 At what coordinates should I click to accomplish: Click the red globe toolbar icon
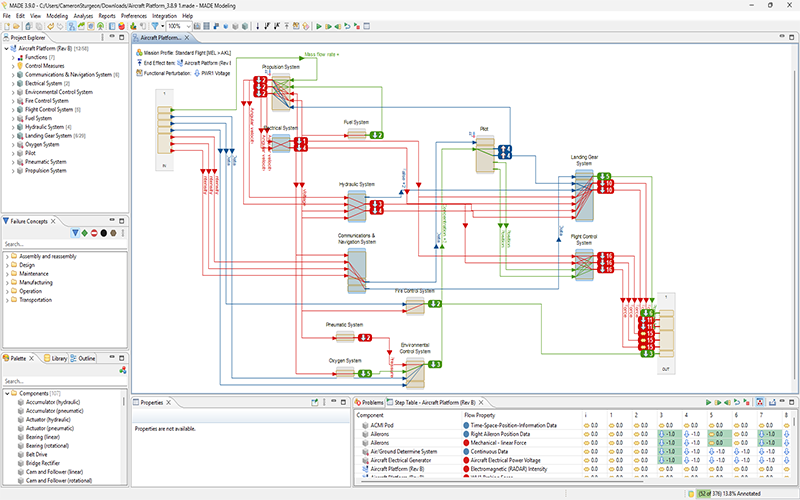click(121, 26)
